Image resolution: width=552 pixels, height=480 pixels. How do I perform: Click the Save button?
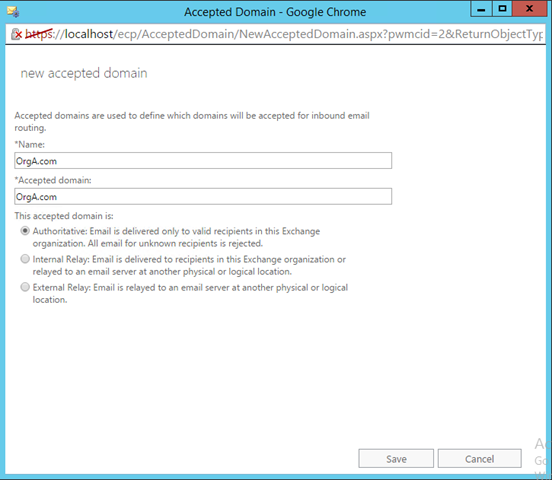pyautogui.click(x=396, y=459)
